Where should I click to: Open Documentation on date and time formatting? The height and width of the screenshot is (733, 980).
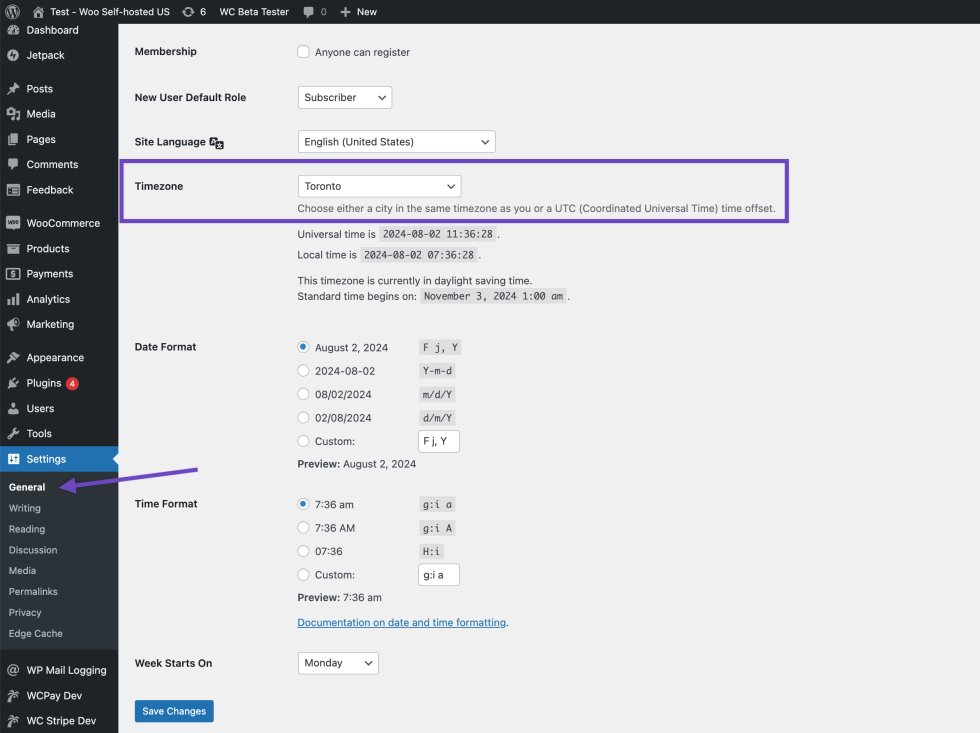point(401,622)
